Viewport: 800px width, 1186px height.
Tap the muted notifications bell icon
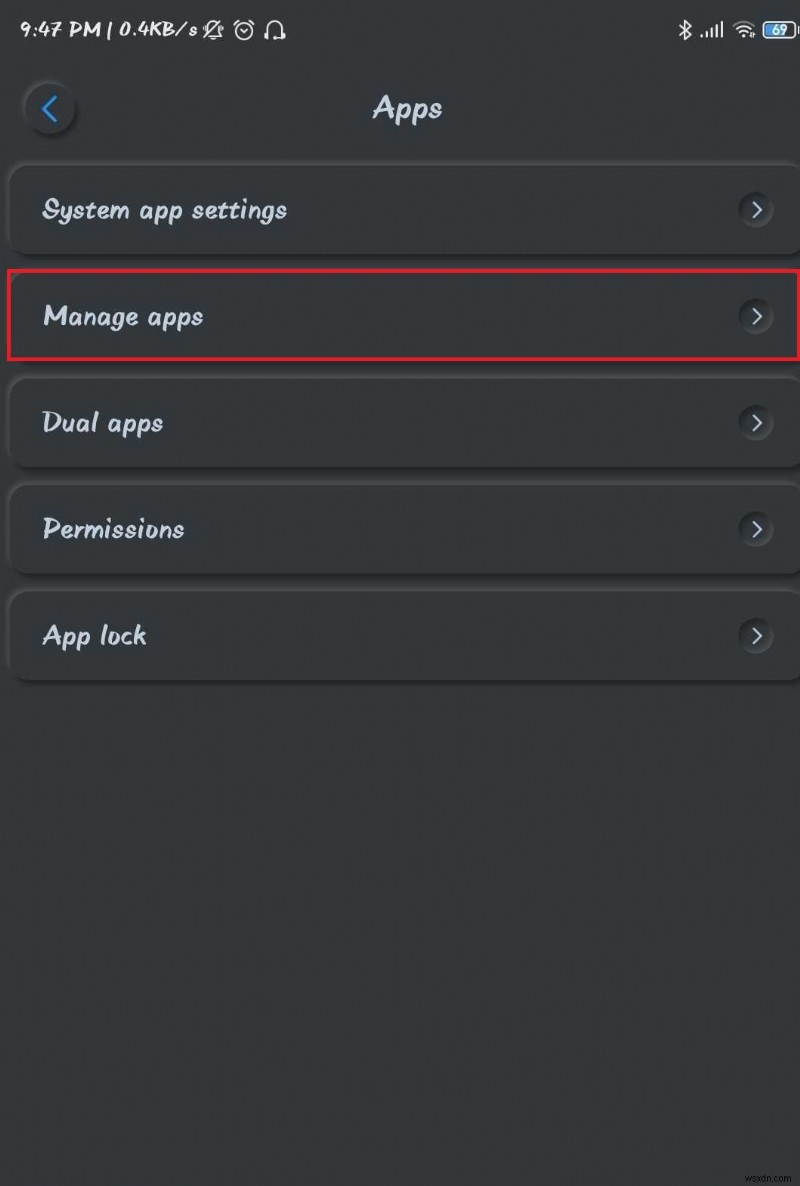212,30
